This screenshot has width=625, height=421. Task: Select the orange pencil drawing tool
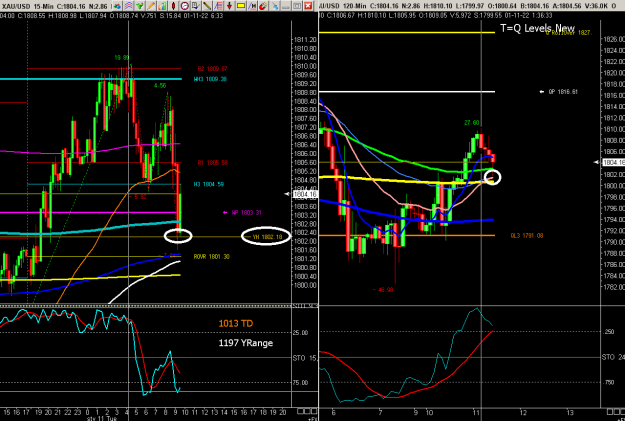click(151, 6)
